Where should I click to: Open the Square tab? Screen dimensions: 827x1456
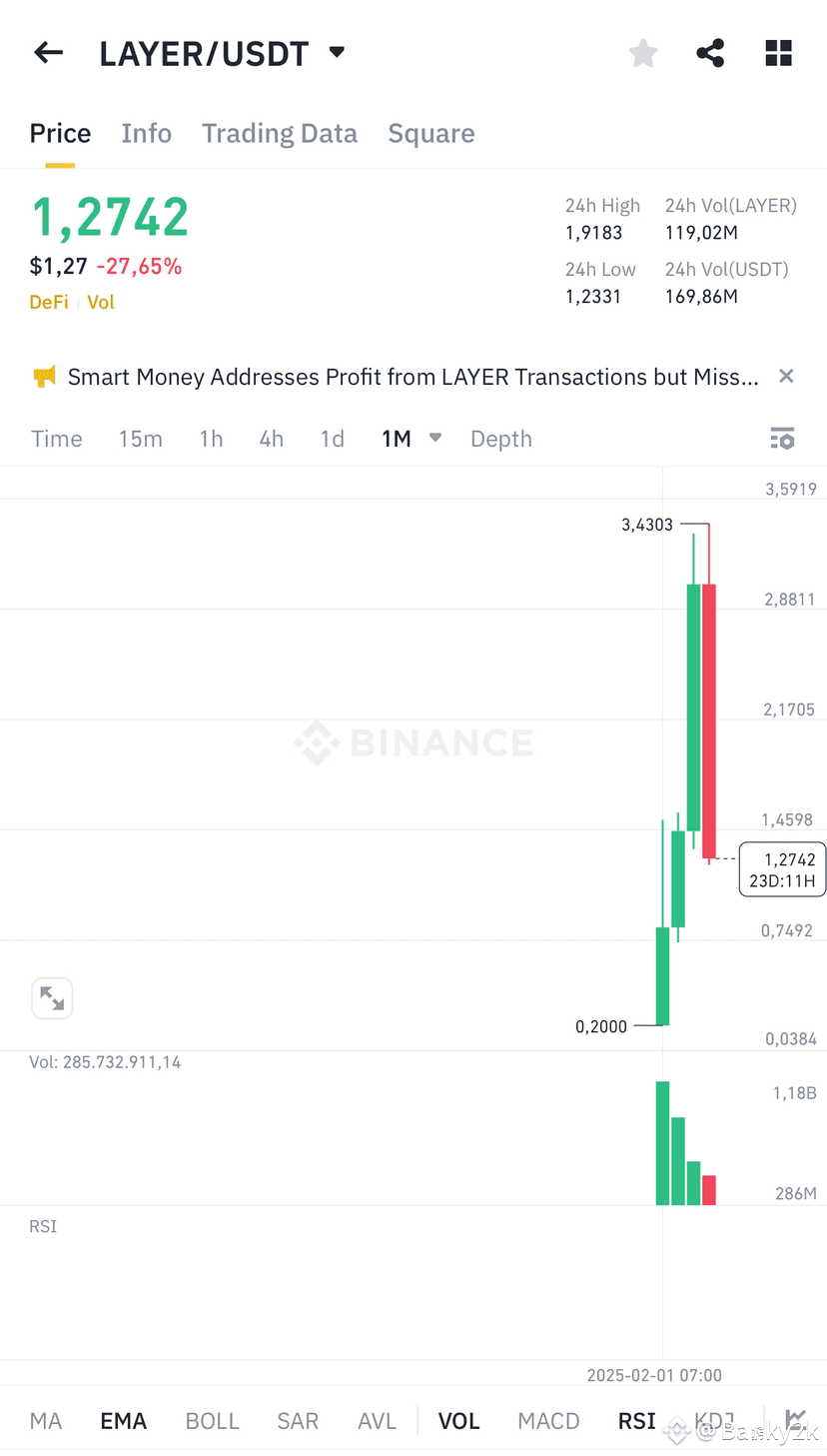pyautogui.click(x=431, y=133)
